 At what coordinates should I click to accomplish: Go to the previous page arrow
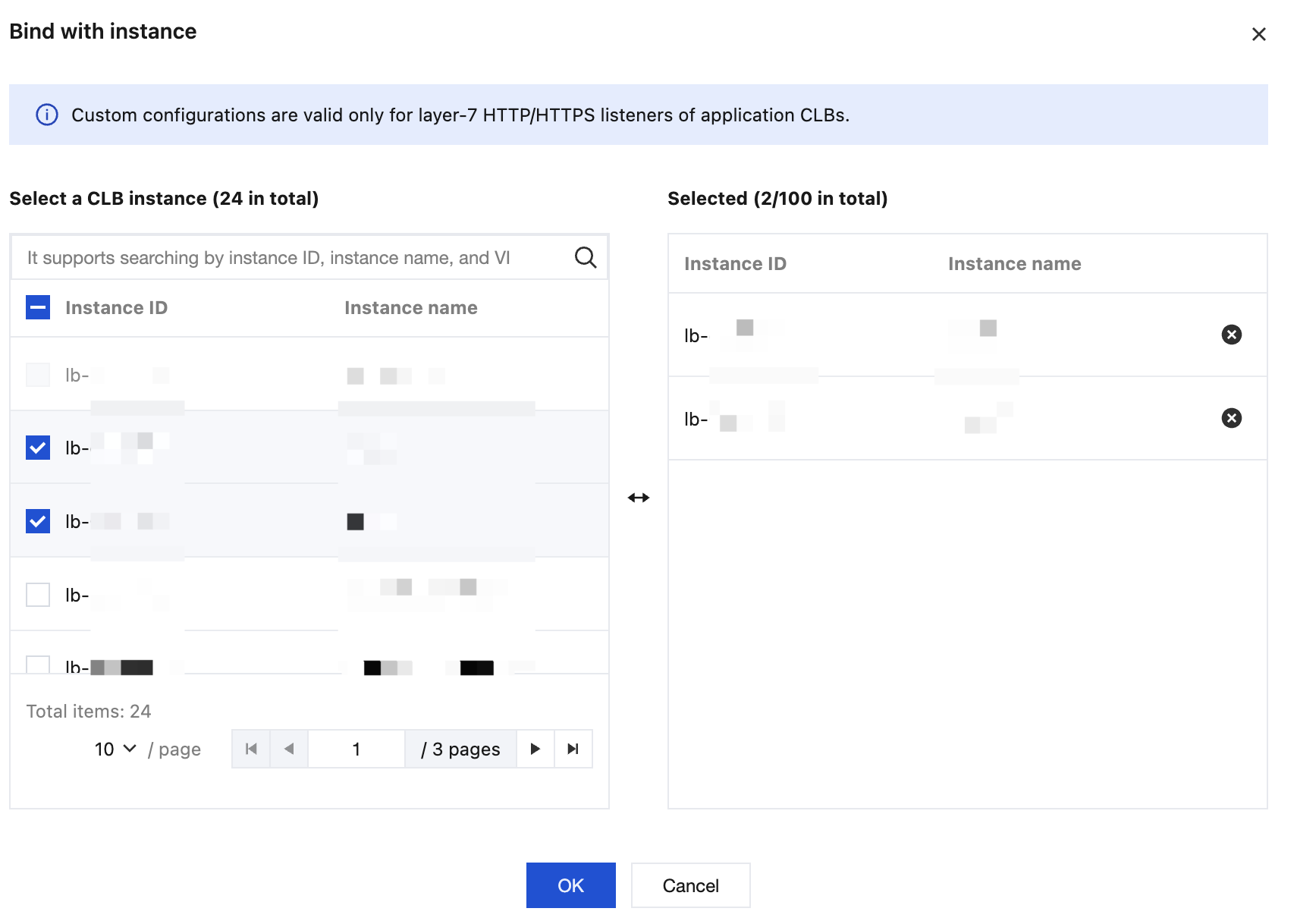(x=289, y=749)
